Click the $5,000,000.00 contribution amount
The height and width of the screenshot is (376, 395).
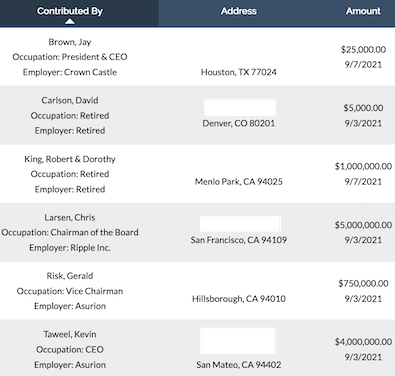pyautogui.click(x=363, y=225)
